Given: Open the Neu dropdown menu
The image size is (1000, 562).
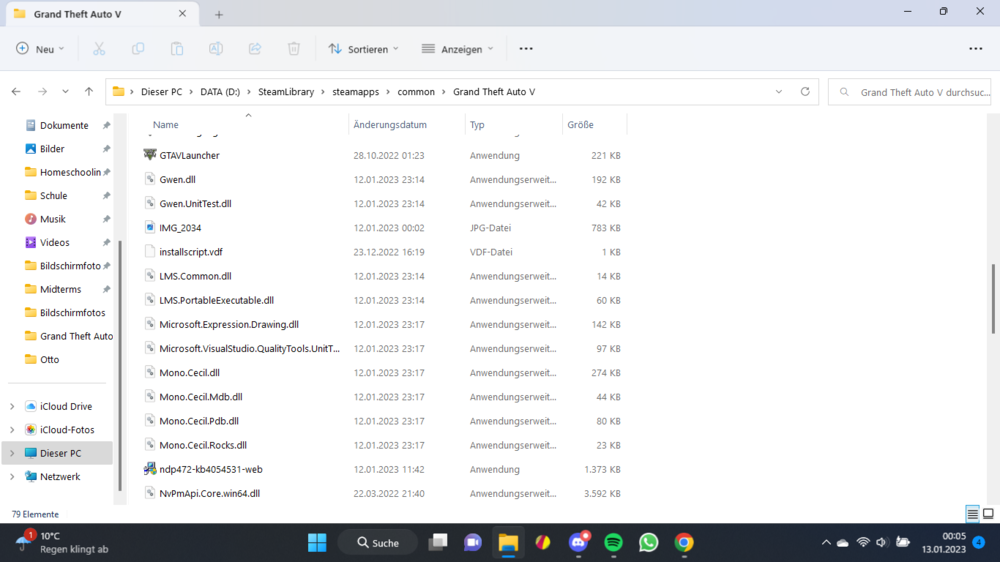Looking at the screenshot, I should point(40,49).
